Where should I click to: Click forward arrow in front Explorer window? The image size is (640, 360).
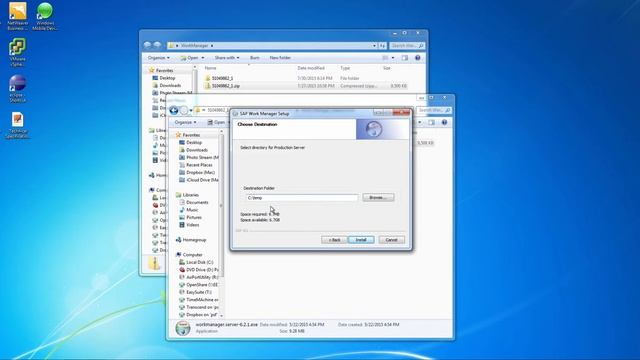tap(184, 110)
